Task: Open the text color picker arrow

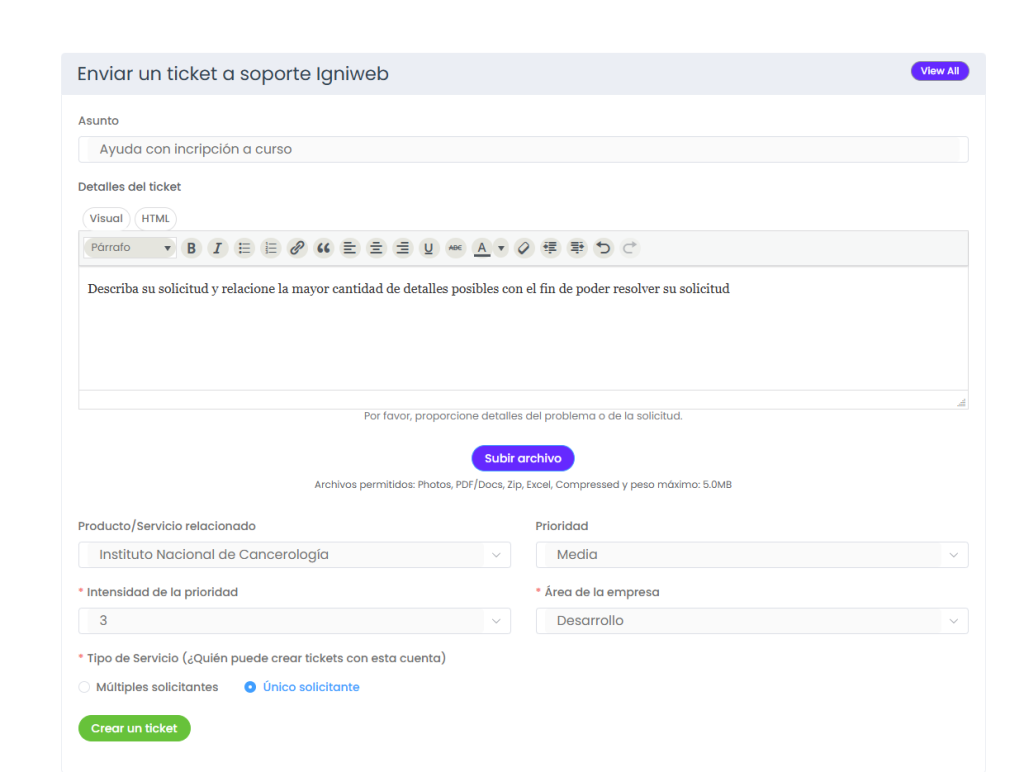Action: (501, 248)
